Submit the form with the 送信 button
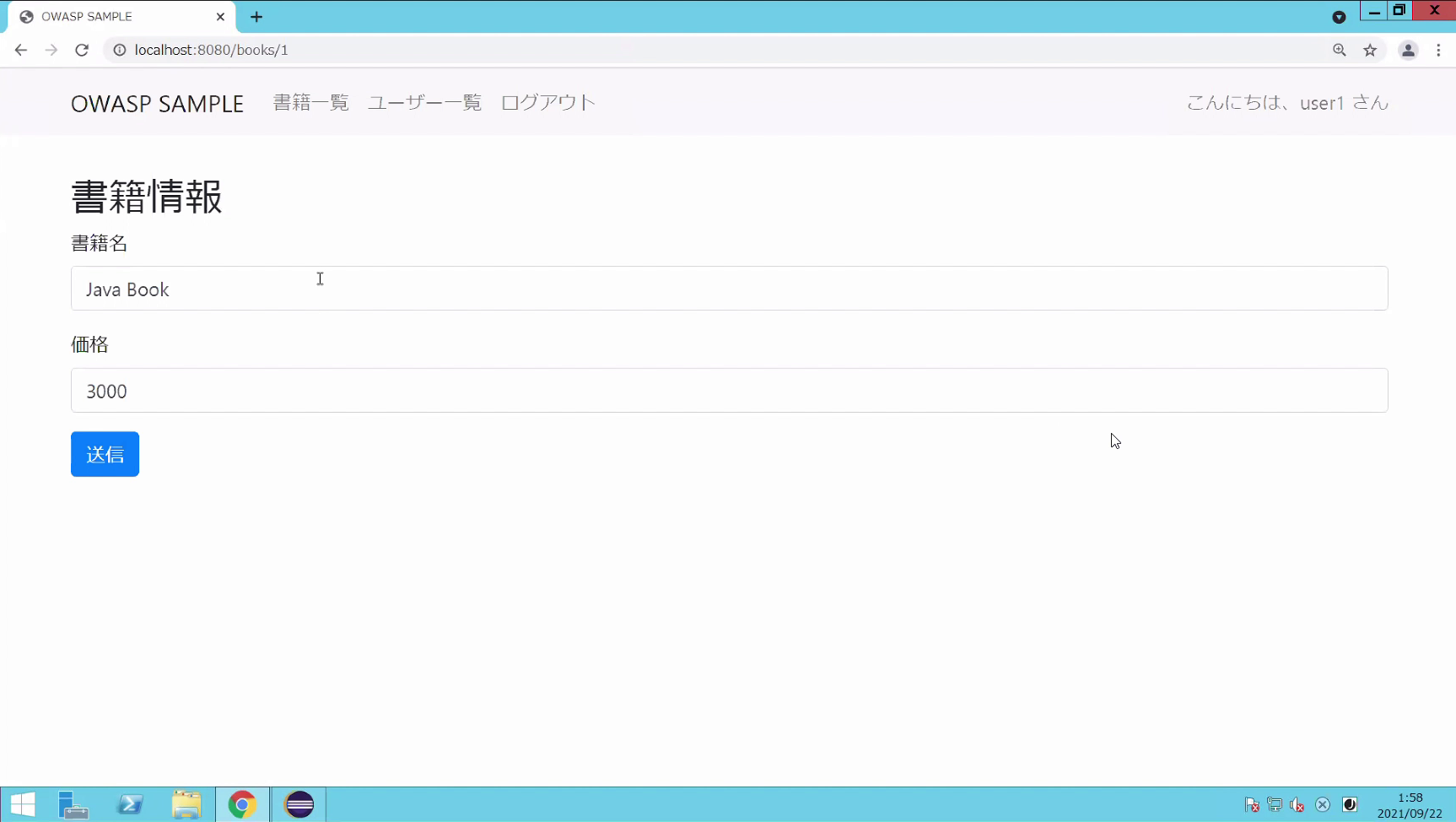The image size is (1456, 822). tap(105, 454)
